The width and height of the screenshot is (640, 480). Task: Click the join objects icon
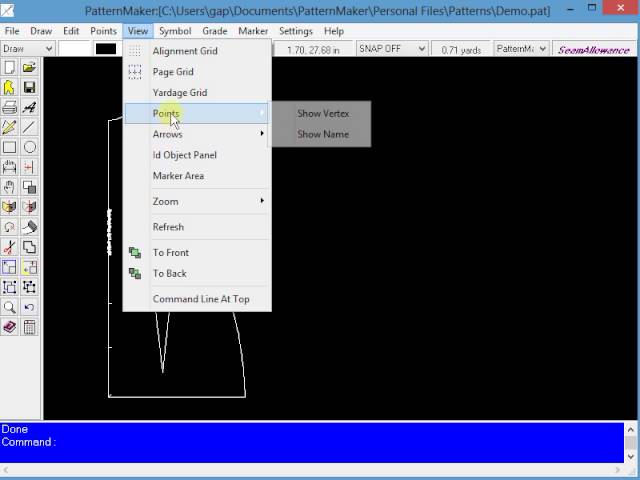pos(29,247)
